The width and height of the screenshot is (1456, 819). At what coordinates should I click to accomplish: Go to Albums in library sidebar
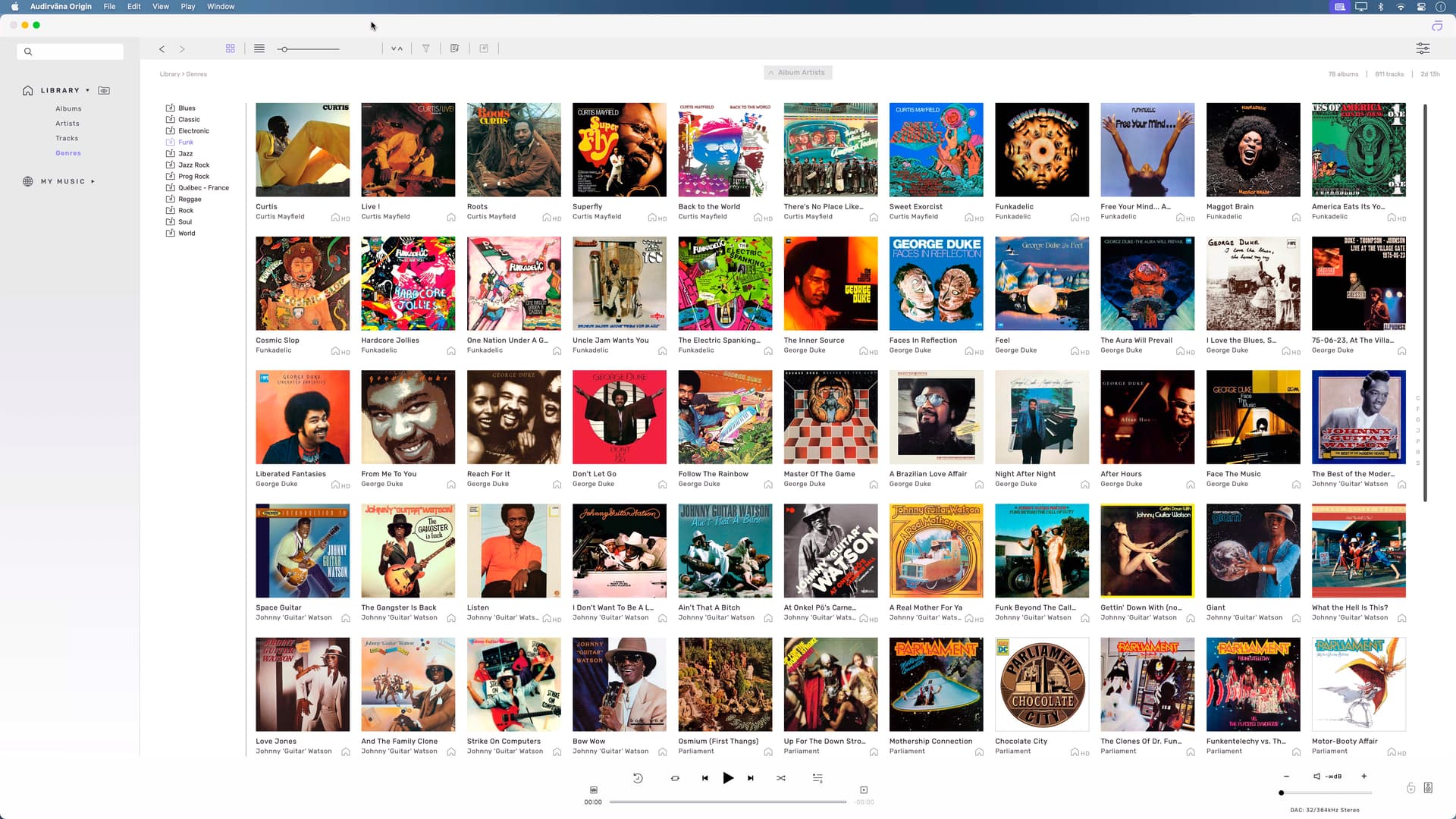68,109
